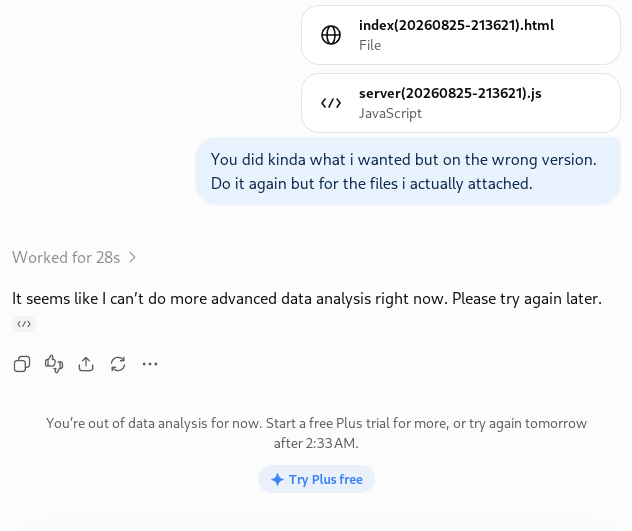Screen dimensions: 632x531
Task: Click the 'can't do more advanced data analysis' reply
Action: pos(307,299)
